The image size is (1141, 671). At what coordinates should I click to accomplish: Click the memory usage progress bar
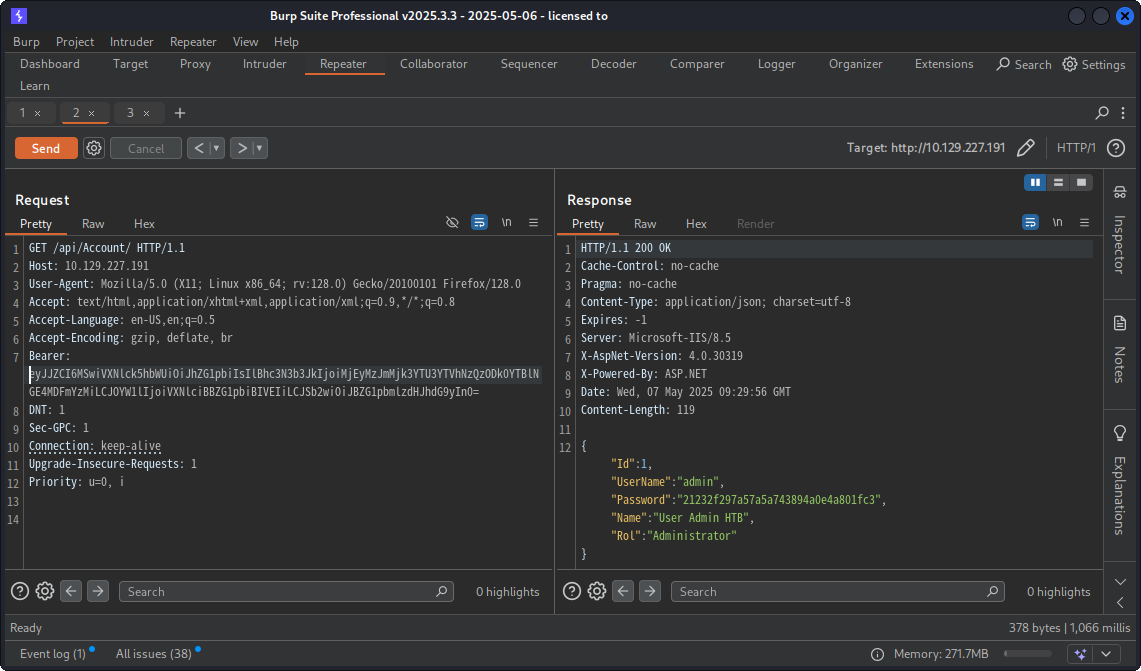1027,654
